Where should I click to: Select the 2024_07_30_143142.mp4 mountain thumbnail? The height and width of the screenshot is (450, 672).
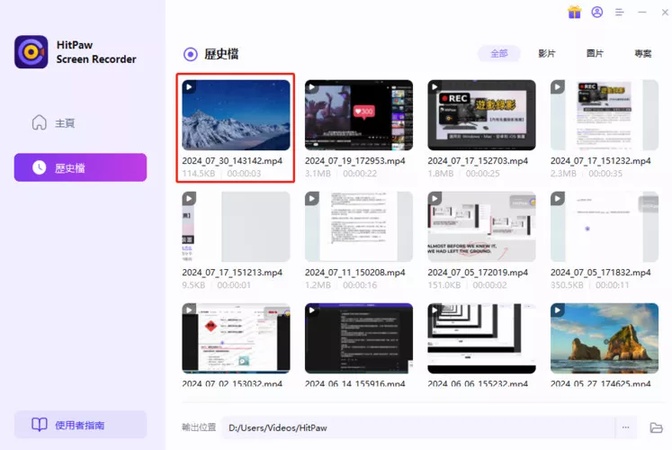click(x=236, y=114)
